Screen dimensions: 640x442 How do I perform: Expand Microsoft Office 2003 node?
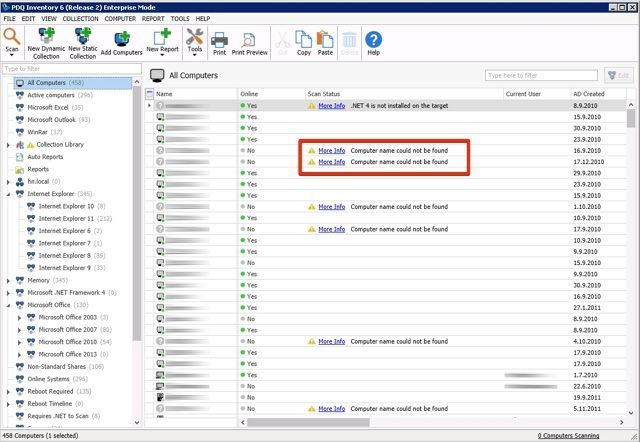point(19,318)
